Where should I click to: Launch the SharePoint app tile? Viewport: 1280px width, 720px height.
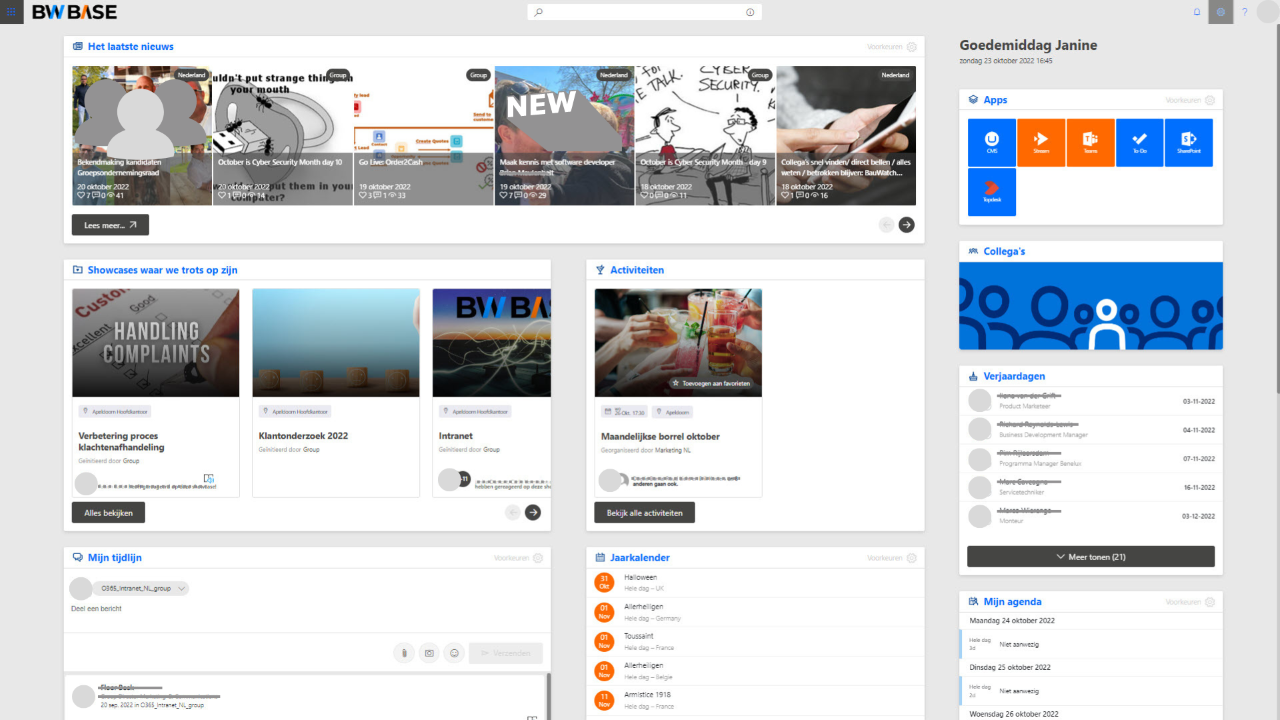click(x=1189, y=142)
